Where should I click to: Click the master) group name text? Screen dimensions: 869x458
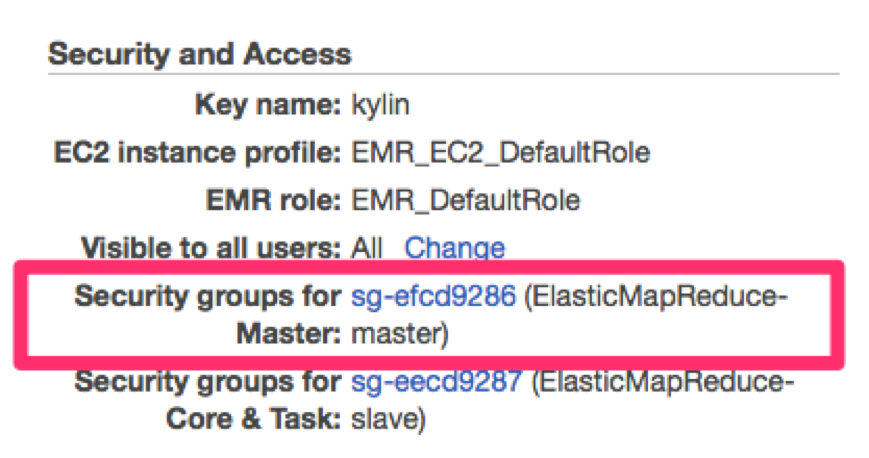(x=400, y=332)
